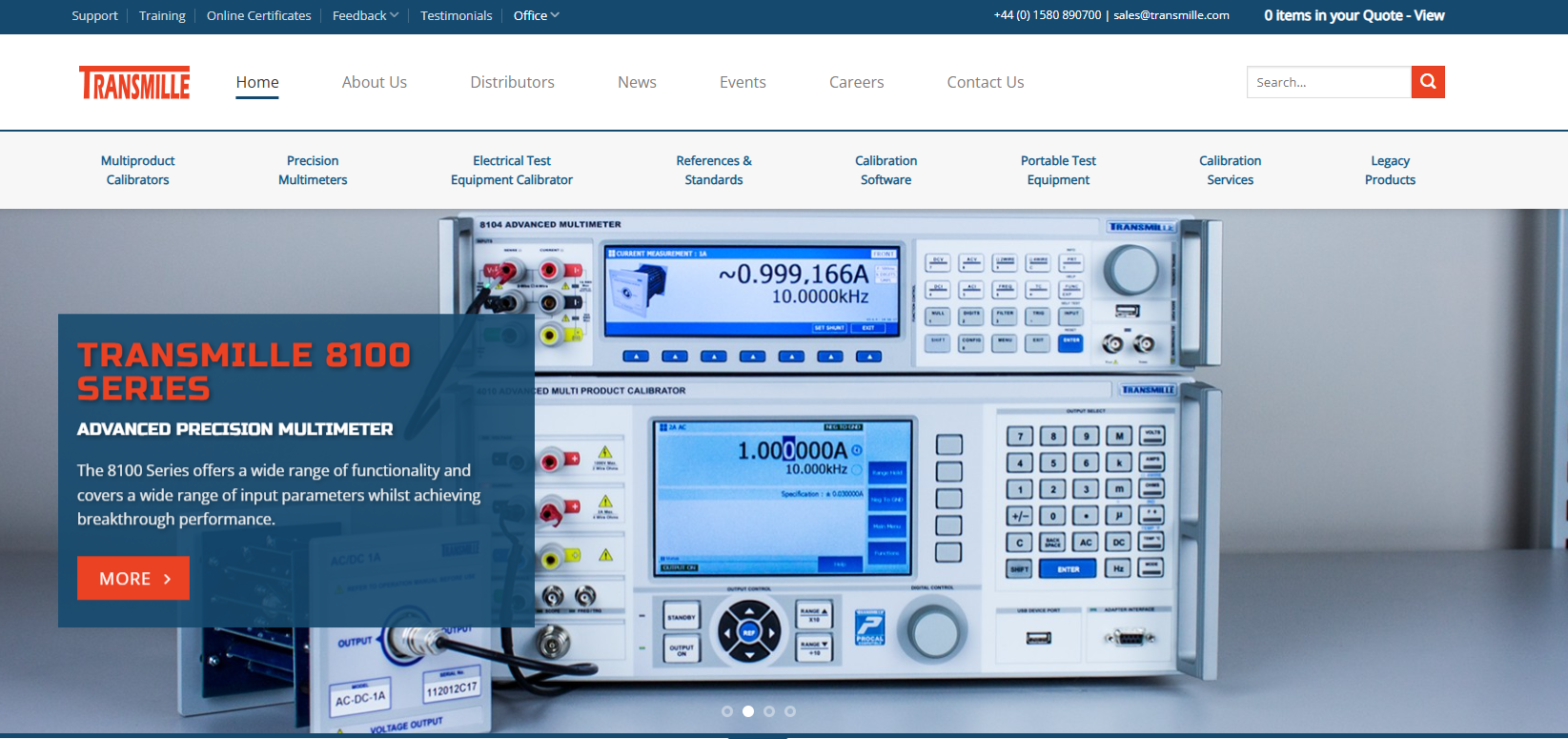Select the second carousel slide dot
This screenshot has width=1568, height=739.
pyautogui.click(x=748, y=711)
